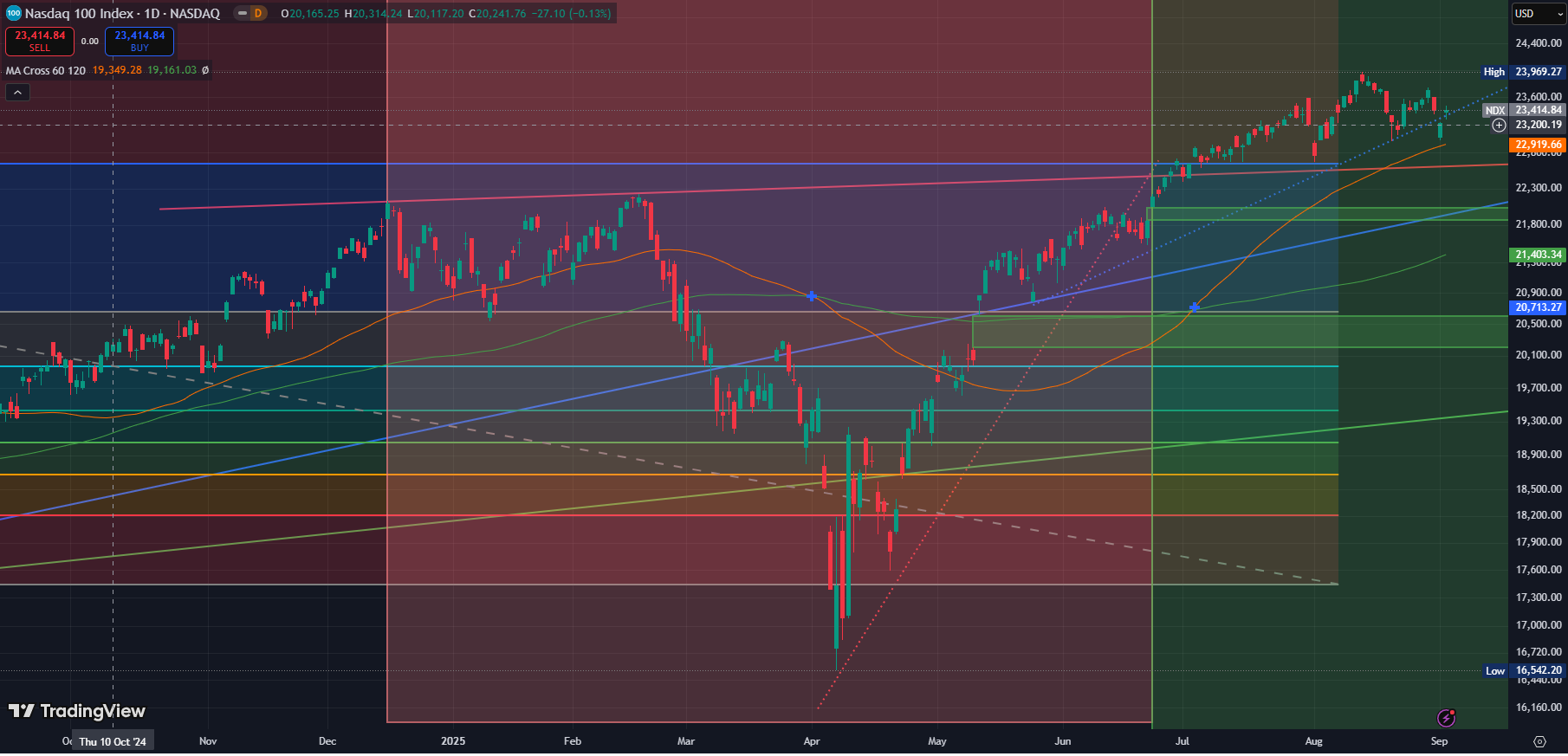Click the orange 22,919.66 MA price label
The height and width of the screenshot is (756, 1568).
point(1538,145)
